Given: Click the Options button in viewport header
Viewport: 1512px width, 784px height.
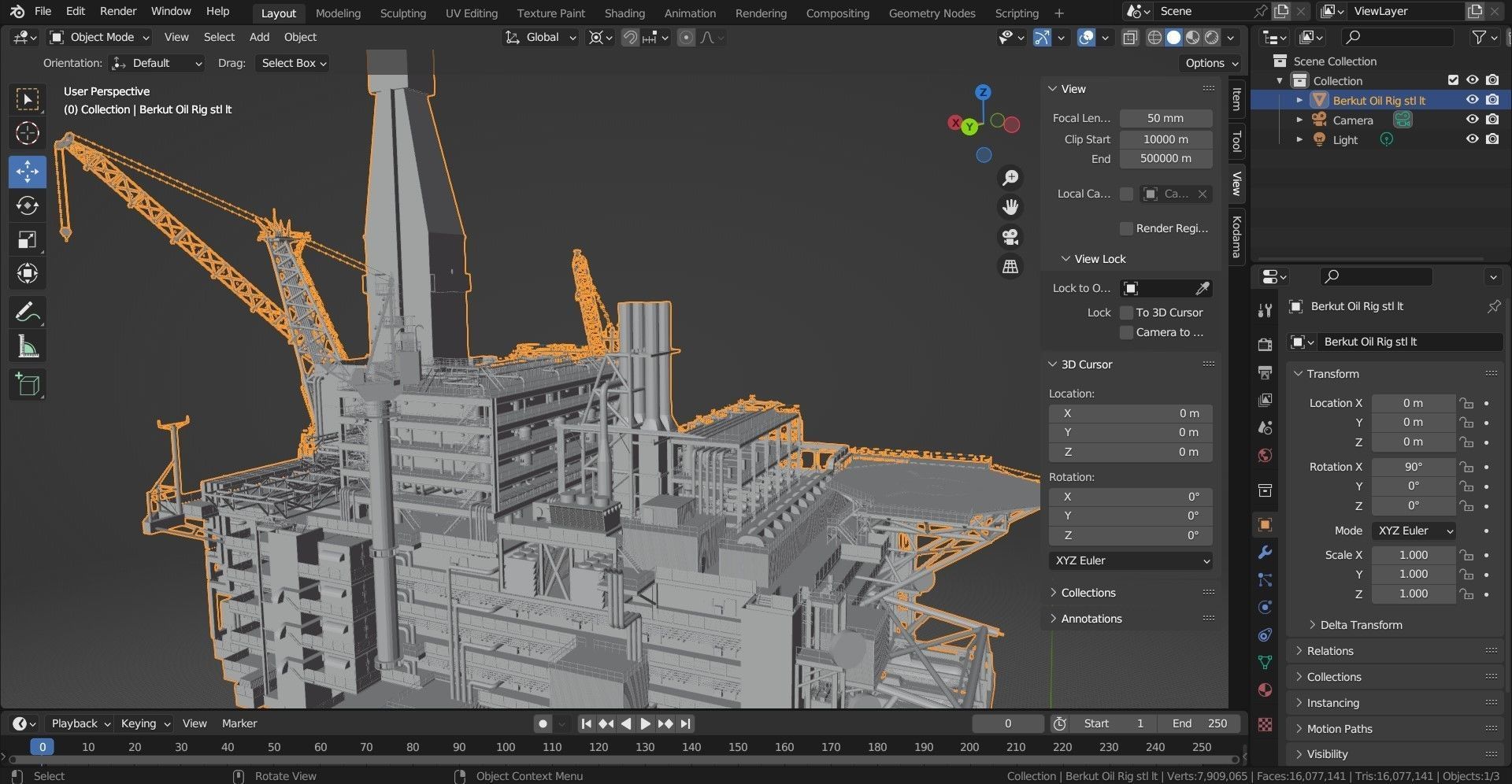Looking at the screenshot, I should tap(1211, 63).
